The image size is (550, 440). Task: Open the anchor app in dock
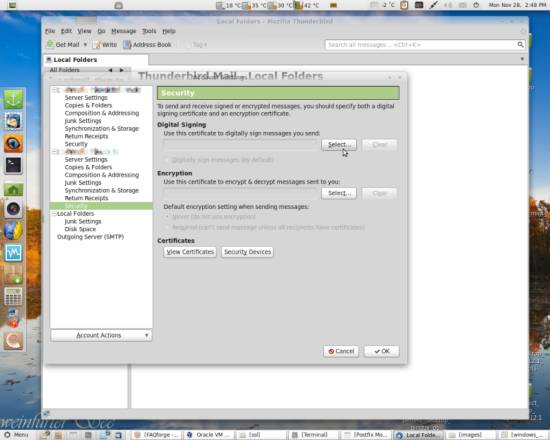(13, 99)
